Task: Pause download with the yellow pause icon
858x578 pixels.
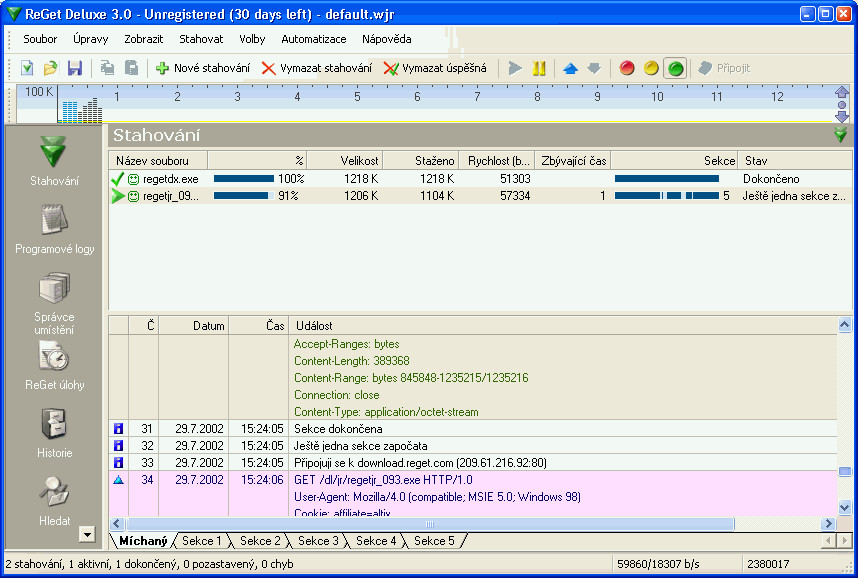Action: pos(539,68)
